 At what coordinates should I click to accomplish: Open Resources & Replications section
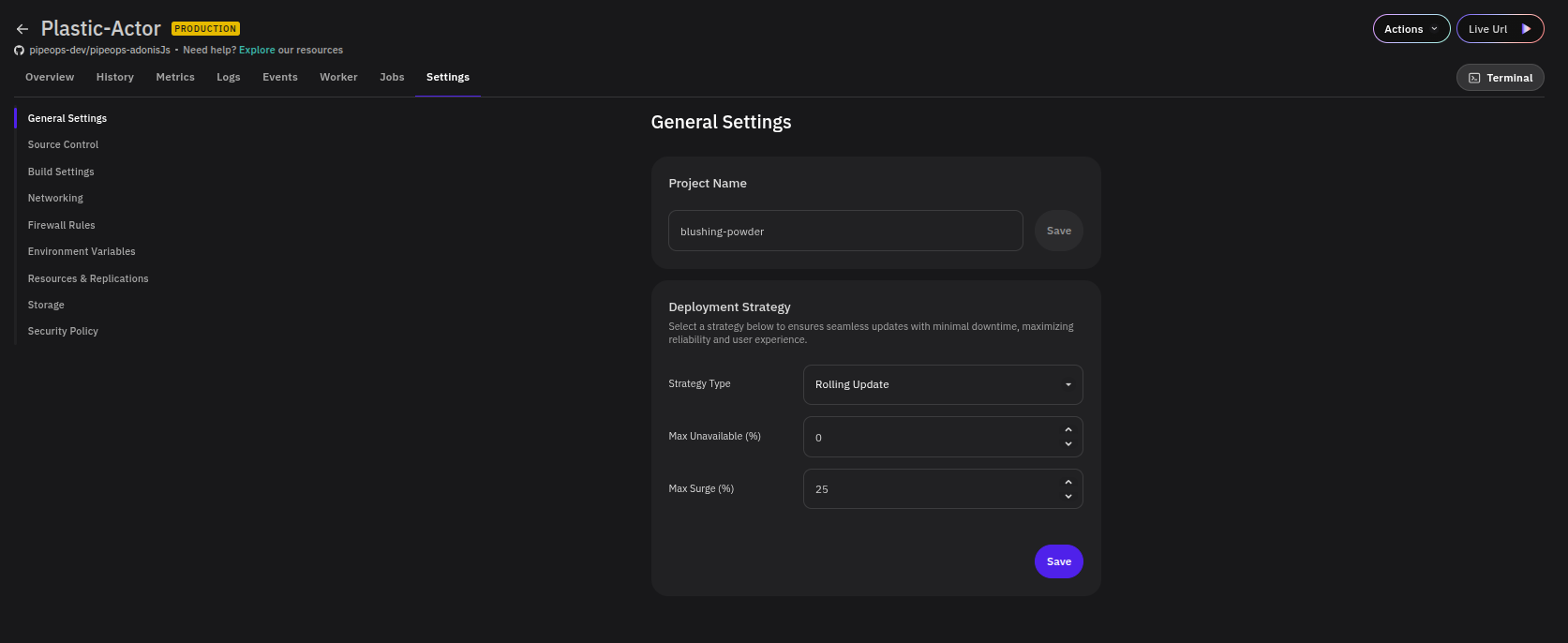click(88, 278)
